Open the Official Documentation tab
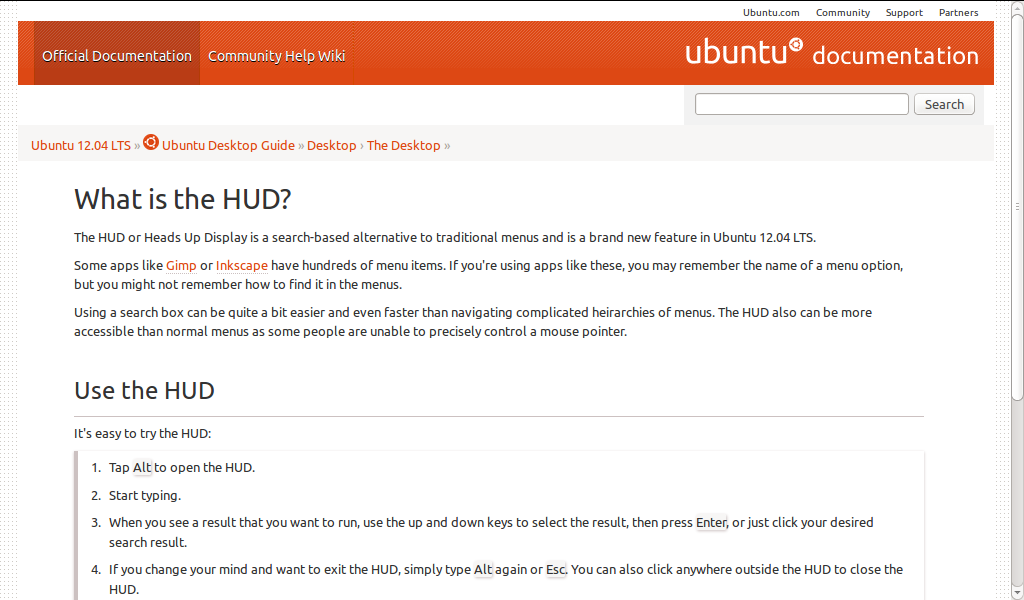Image resolution: width=1024 pixels, height=600 pixels. (x=117, y=56)
